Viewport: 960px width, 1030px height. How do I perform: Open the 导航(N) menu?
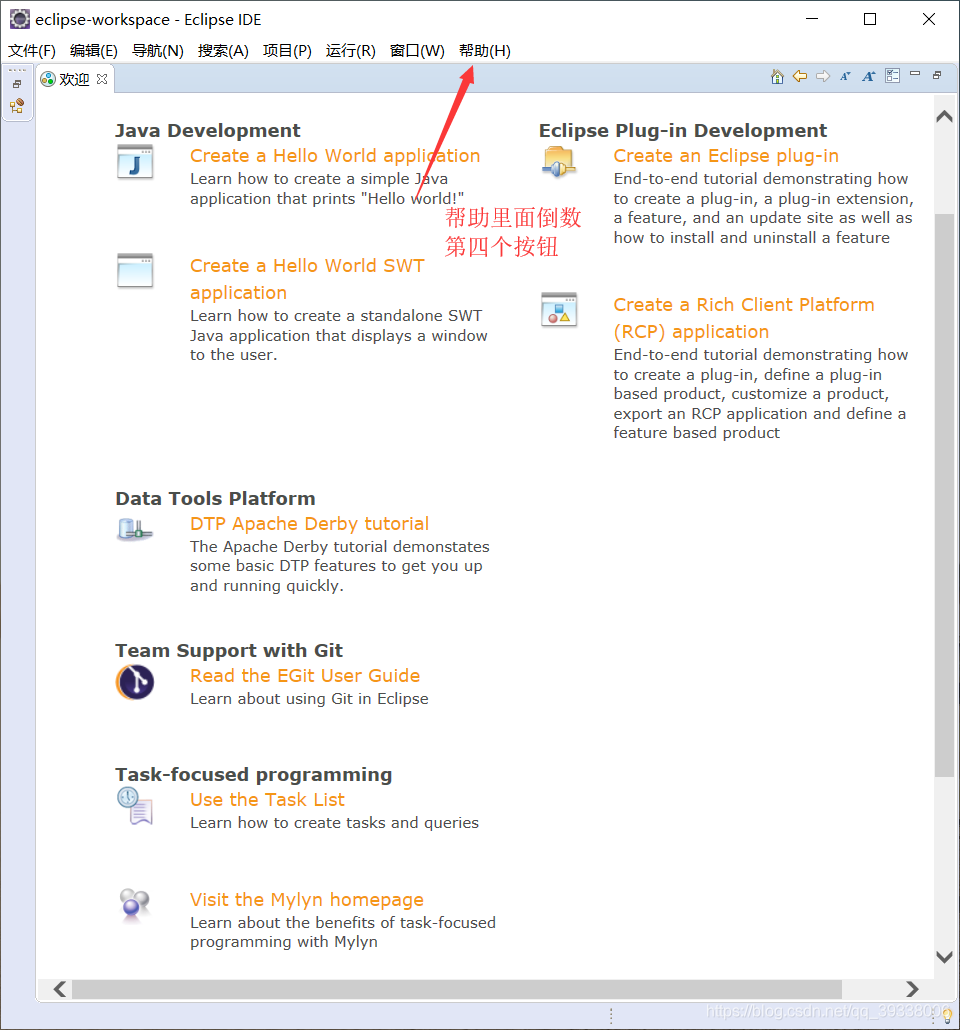click(x=158, y=51)
